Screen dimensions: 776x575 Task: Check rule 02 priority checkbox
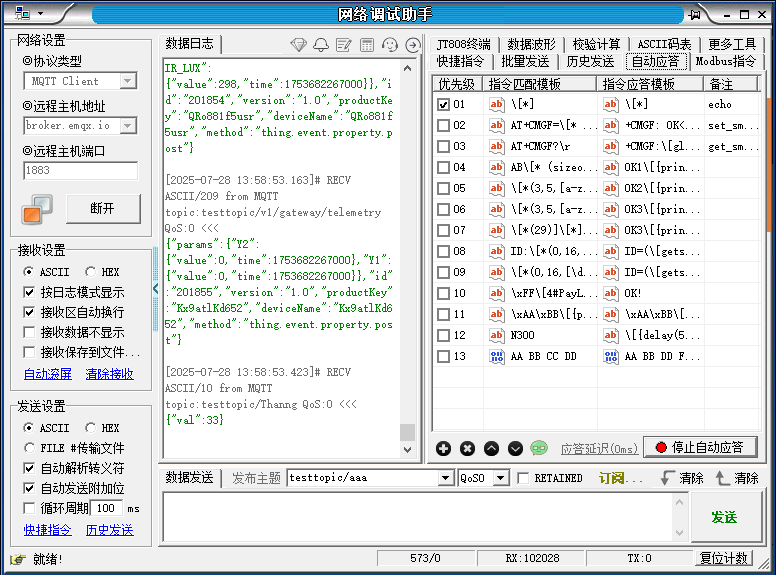pos(443,125)
